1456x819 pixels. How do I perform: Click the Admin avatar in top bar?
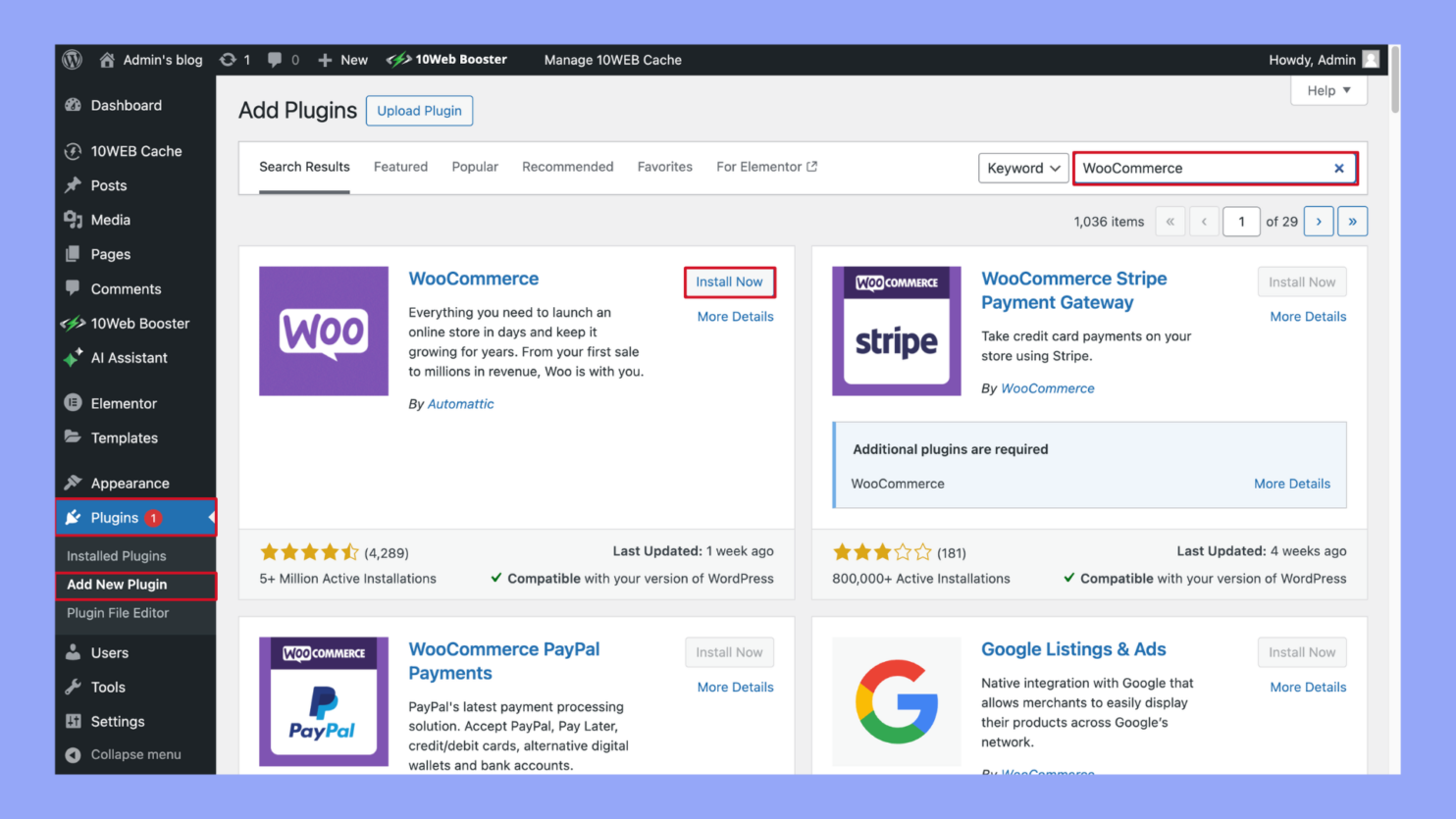[x=1370, y=59]
